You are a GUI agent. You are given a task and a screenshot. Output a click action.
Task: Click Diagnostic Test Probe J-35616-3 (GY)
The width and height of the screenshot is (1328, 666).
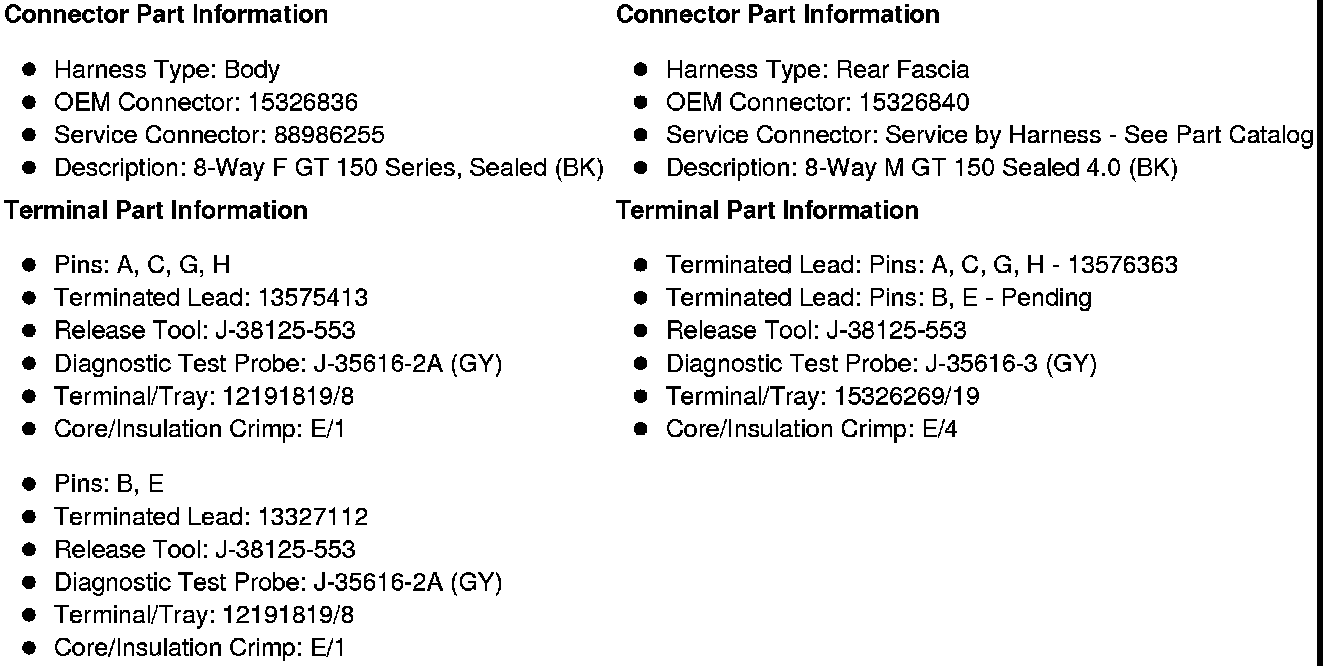point(881,364)
